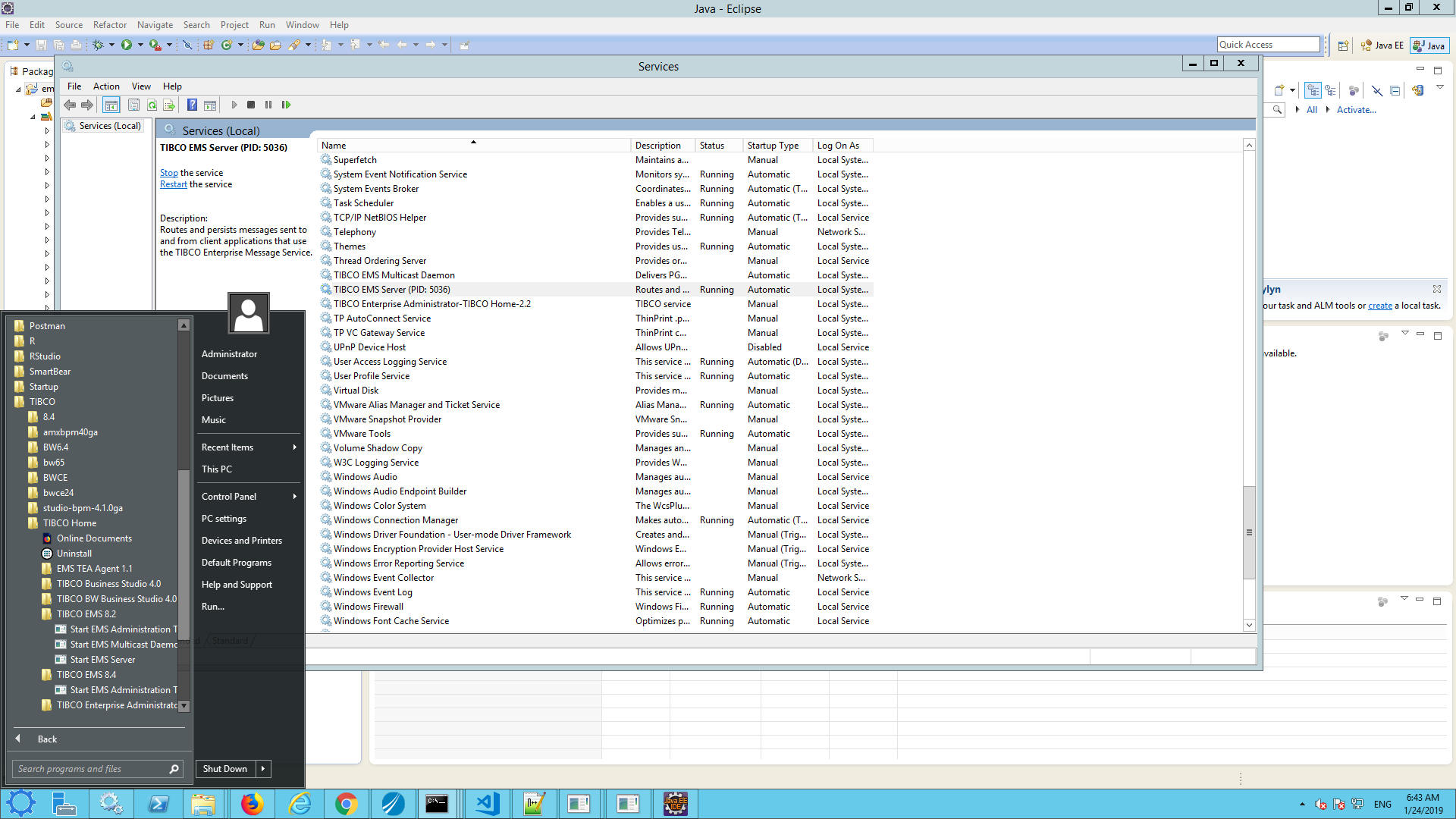Open Task List view menu triangle

(x=1440, y=88)
